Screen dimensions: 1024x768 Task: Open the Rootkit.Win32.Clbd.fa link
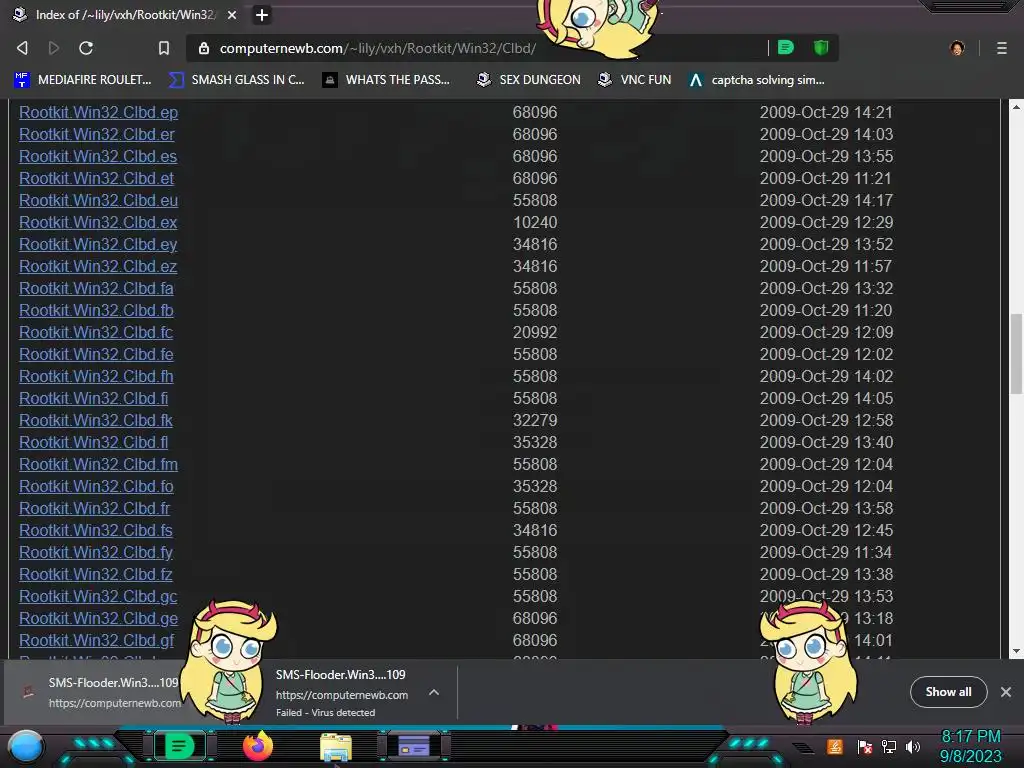96,289
